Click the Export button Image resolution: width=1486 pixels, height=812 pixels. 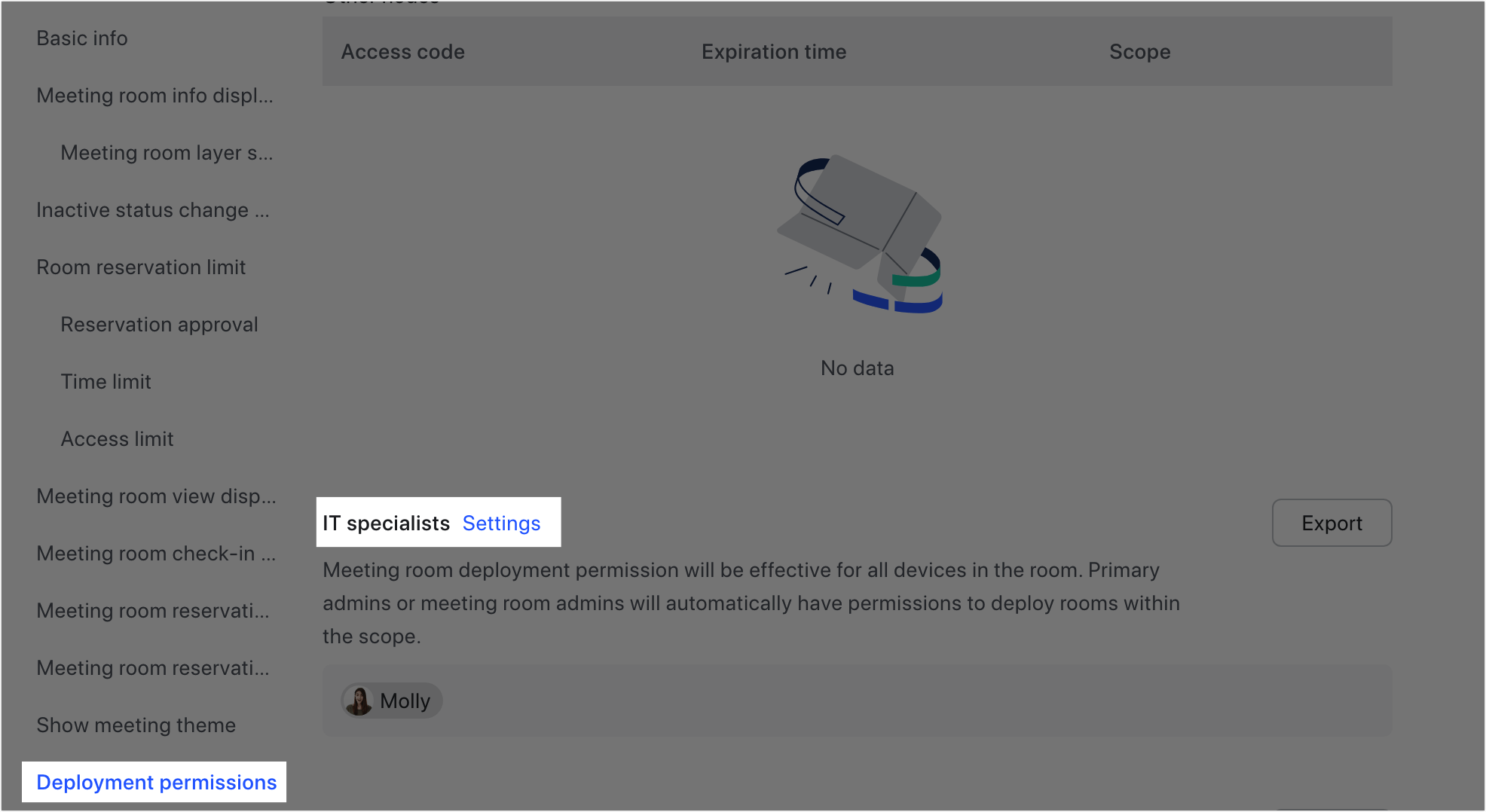click(x=1331, y=523)
